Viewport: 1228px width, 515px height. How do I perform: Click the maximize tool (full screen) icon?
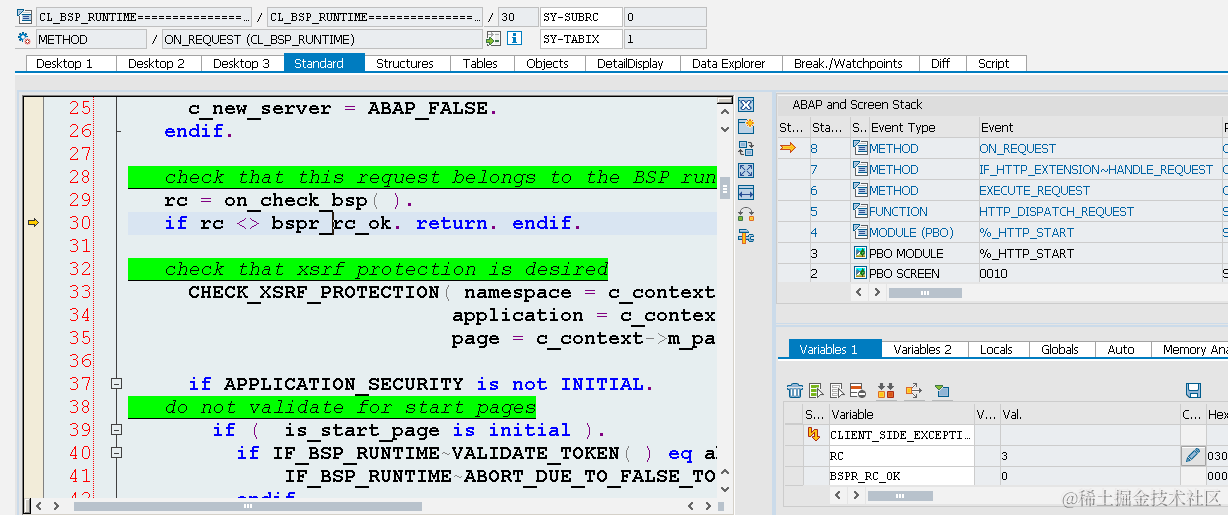point(745,170)
